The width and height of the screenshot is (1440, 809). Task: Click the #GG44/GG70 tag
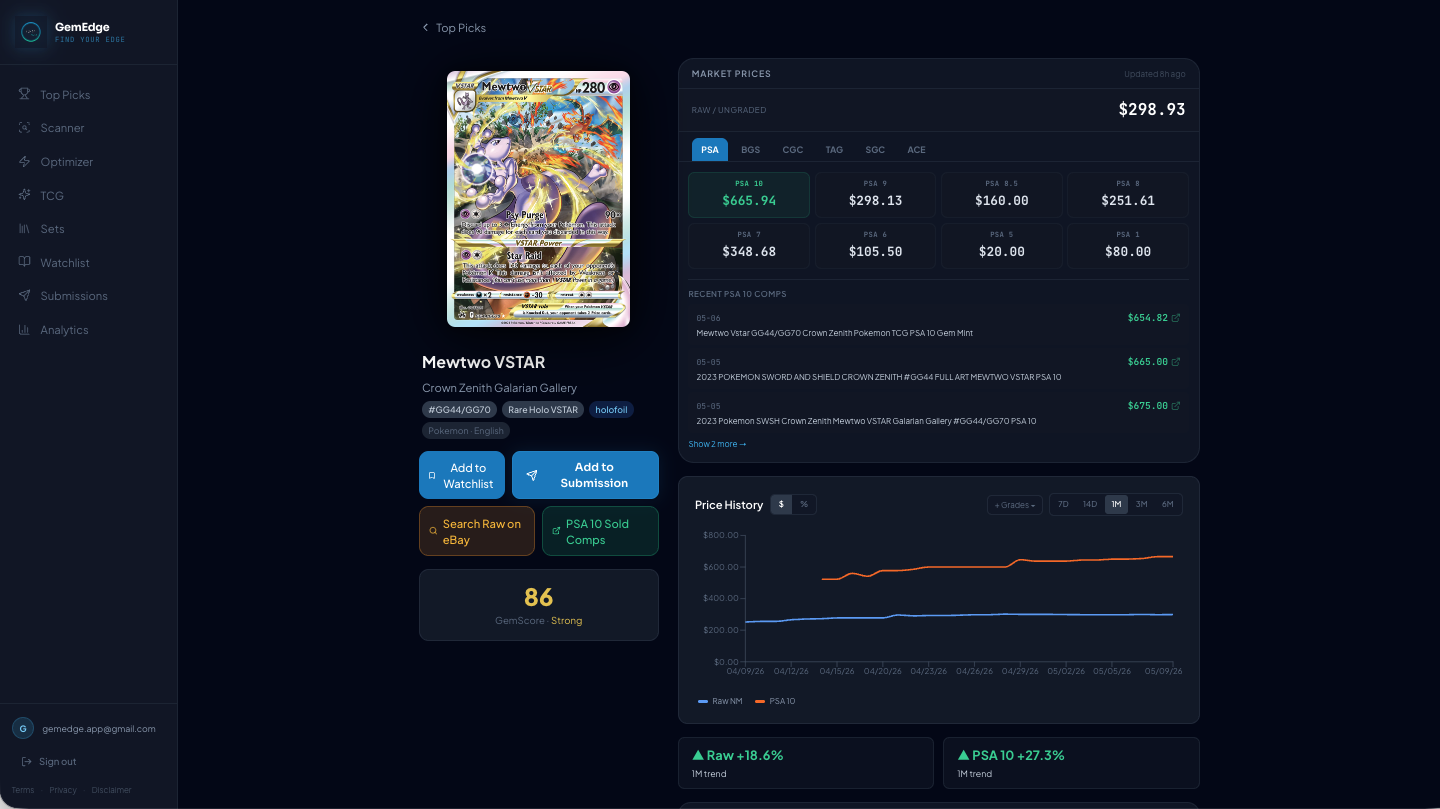460,410
